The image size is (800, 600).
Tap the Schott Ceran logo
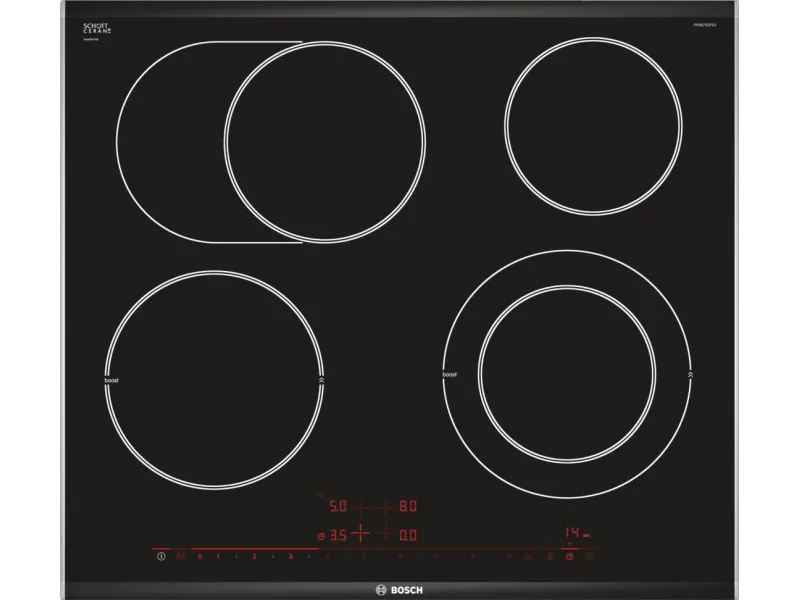point(97,31)
